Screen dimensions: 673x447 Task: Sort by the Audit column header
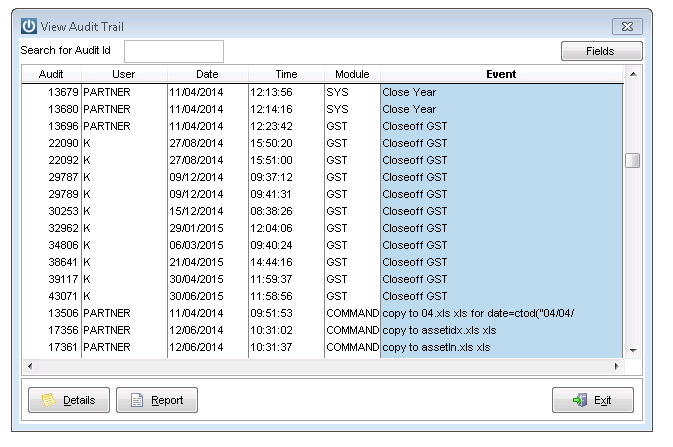51,74
